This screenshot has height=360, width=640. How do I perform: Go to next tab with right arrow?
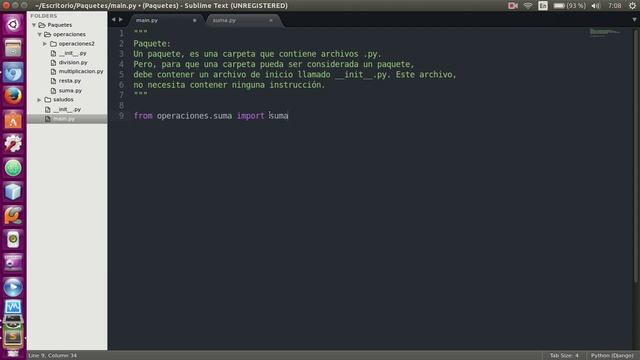(x=121, y=20)
